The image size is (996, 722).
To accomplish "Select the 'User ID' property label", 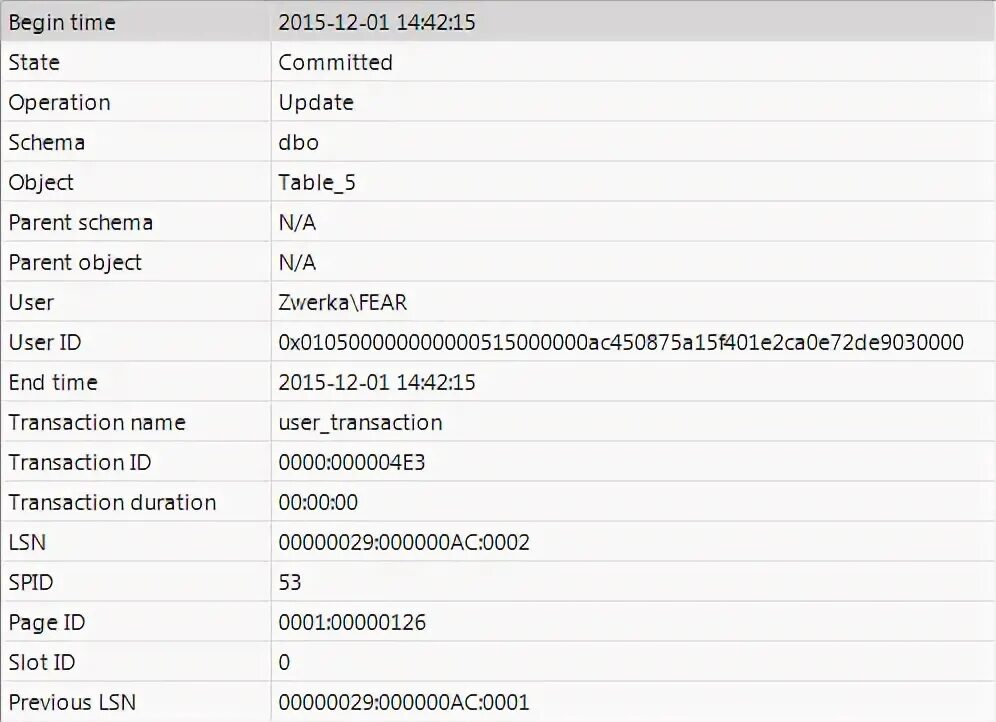I will click(x=44, y=342).
